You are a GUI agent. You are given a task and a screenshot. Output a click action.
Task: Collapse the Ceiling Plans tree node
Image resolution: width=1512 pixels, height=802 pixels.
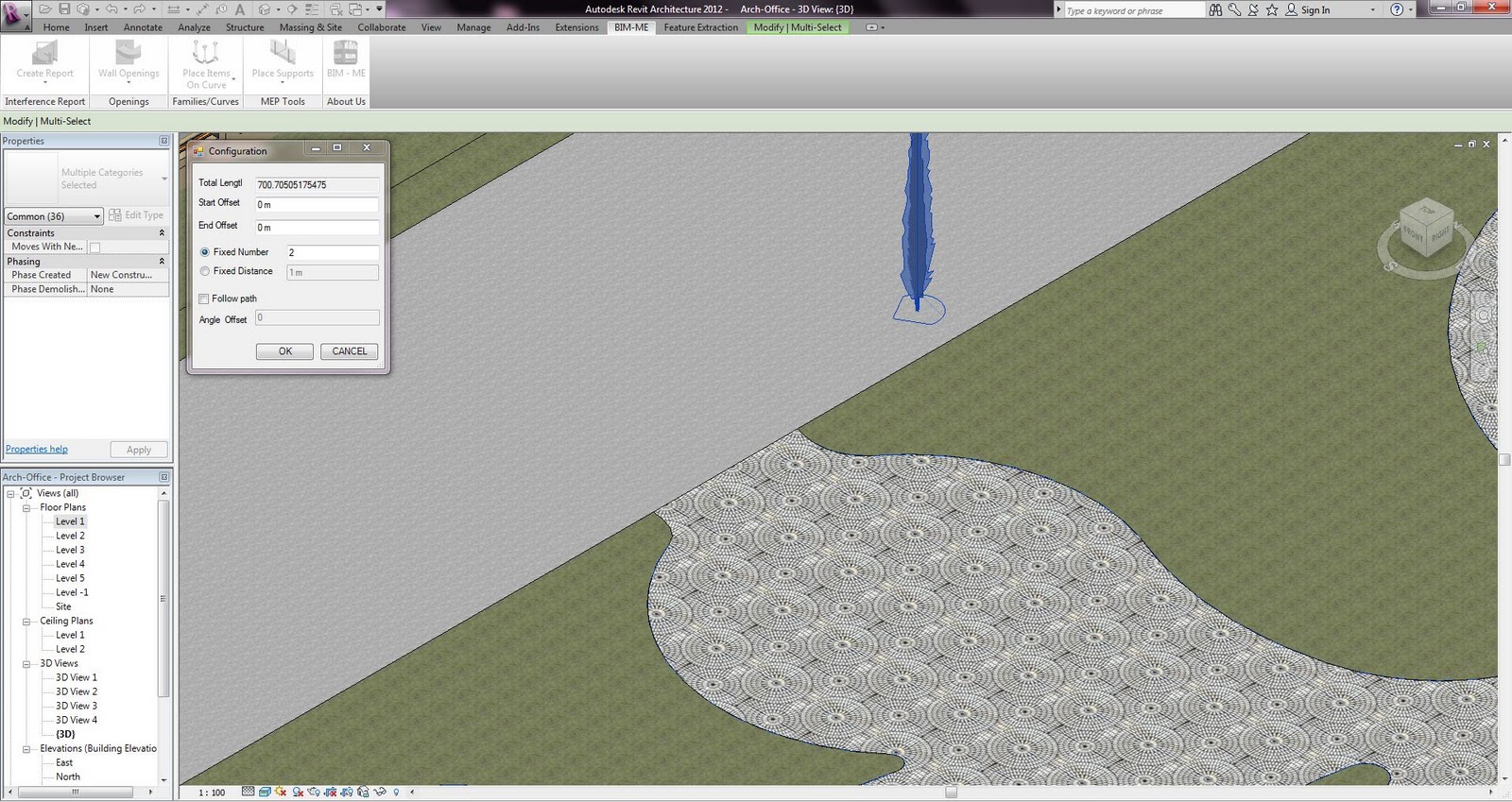[26, 621]
